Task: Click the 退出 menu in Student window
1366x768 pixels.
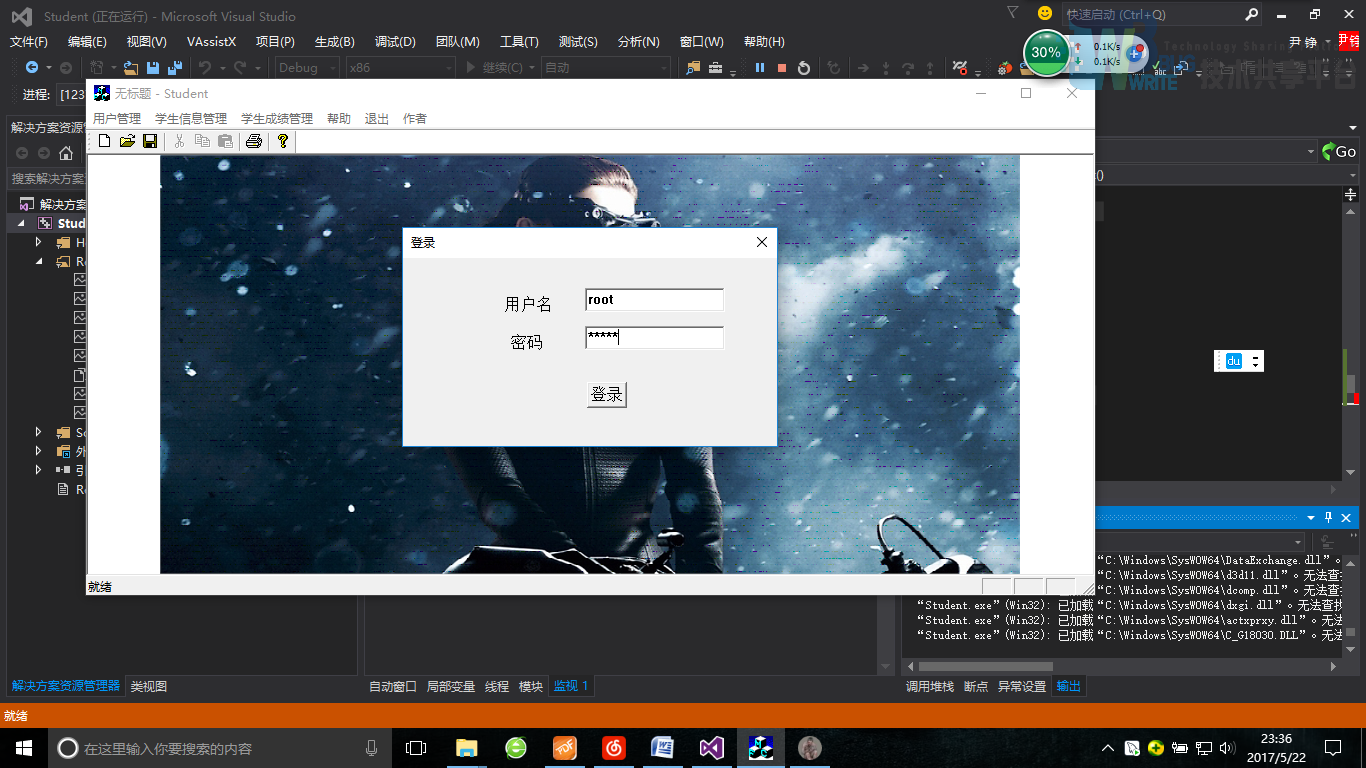Action: (x=377, y=118)
